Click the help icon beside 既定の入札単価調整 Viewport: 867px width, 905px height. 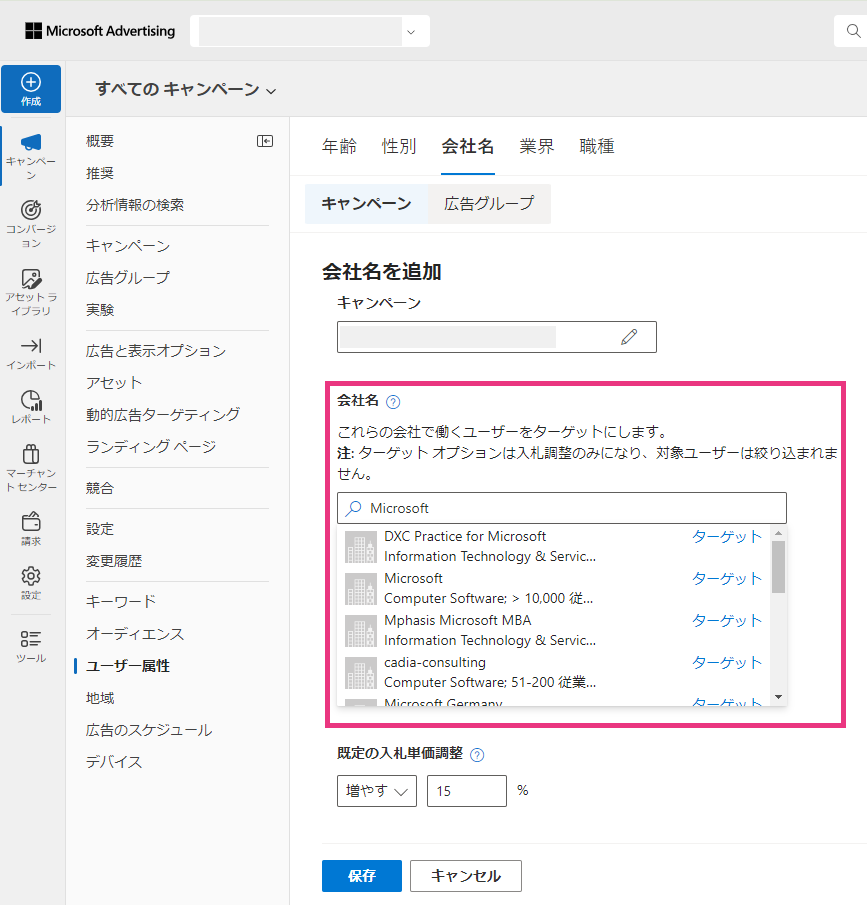tap(477, 754)
